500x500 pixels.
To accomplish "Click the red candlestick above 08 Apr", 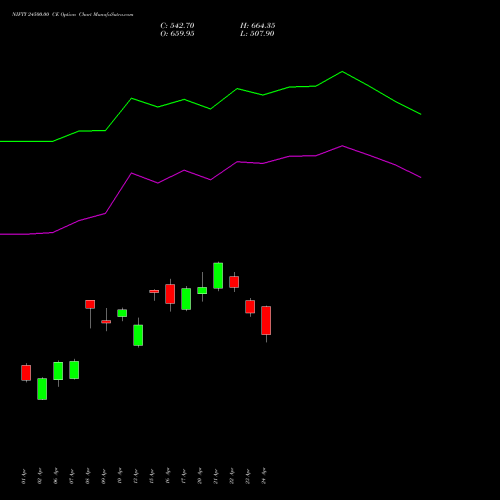I will pyautogui.click(x=90, y=304).
